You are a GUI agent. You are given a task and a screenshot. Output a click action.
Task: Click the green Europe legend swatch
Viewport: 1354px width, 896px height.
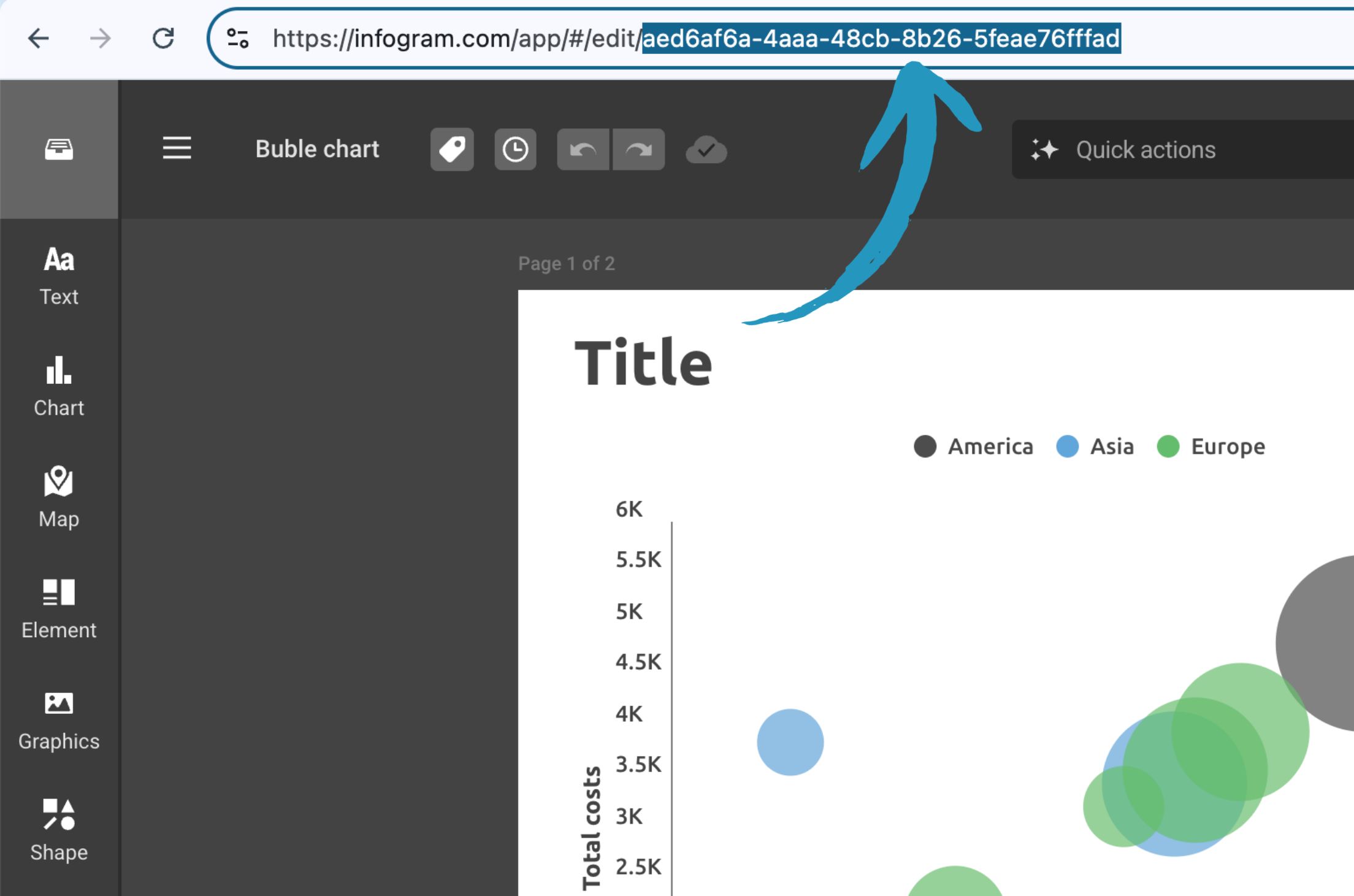coord(1167,446)
